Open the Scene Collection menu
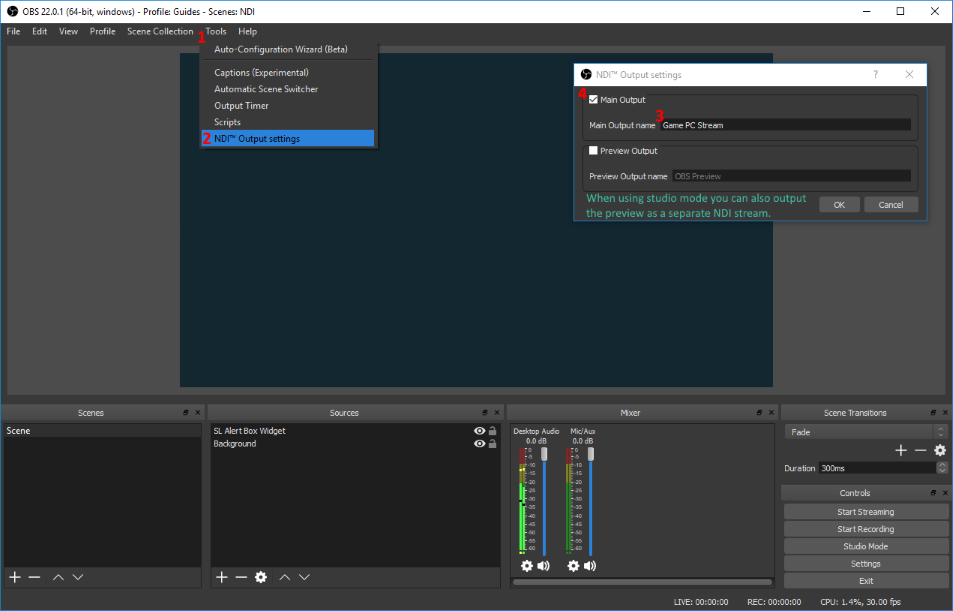This screenshot has height=611, width=953. 160,32
